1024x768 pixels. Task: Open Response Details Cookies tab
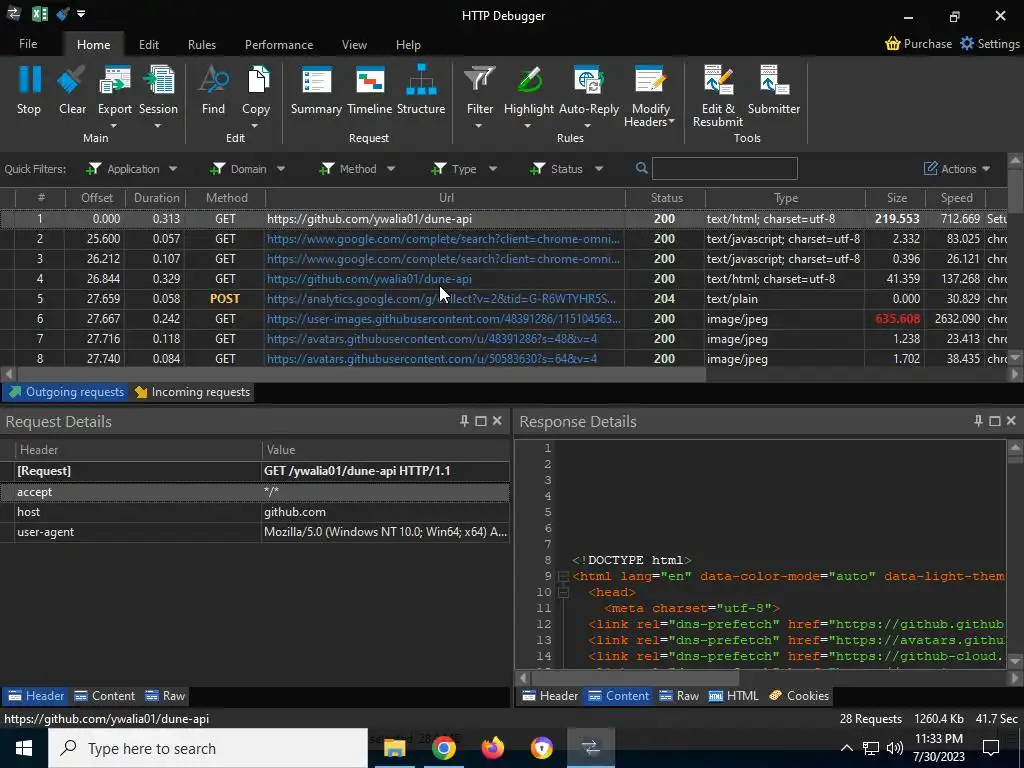(799, 696)
